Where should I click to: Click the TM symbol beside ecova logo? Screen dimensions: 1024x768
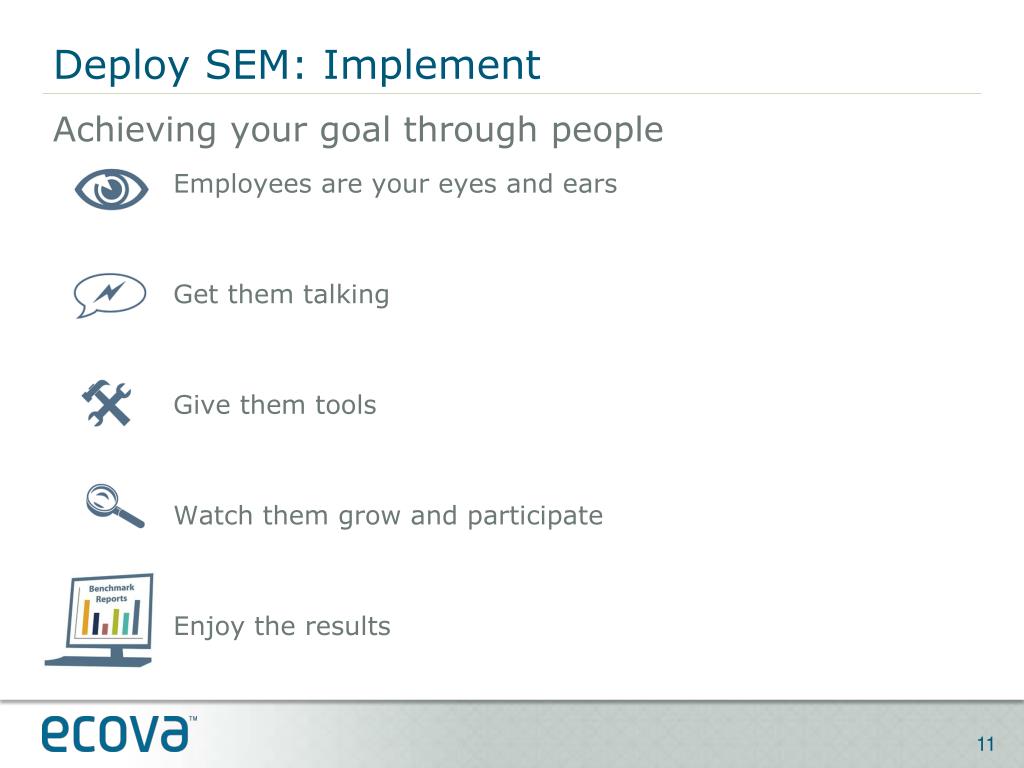(x=193, y=719)
